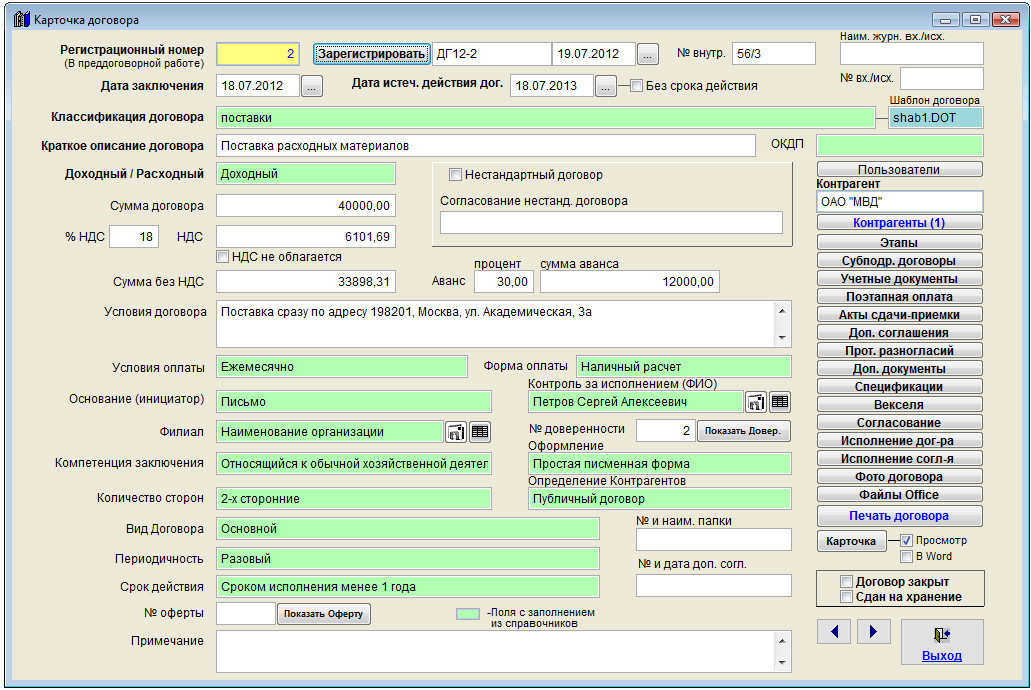1031x690 pixels.
Task: Click table icon next to Контроль за исполнением
Action: 780,402
